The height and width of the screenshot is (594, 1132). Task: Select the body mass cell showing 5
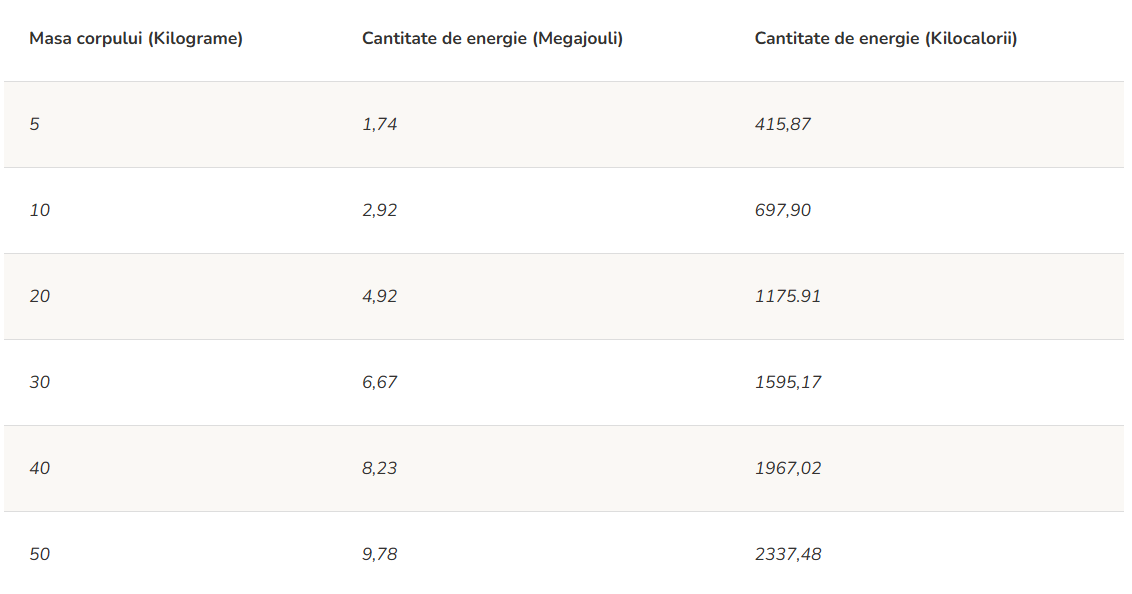(35, 125)
